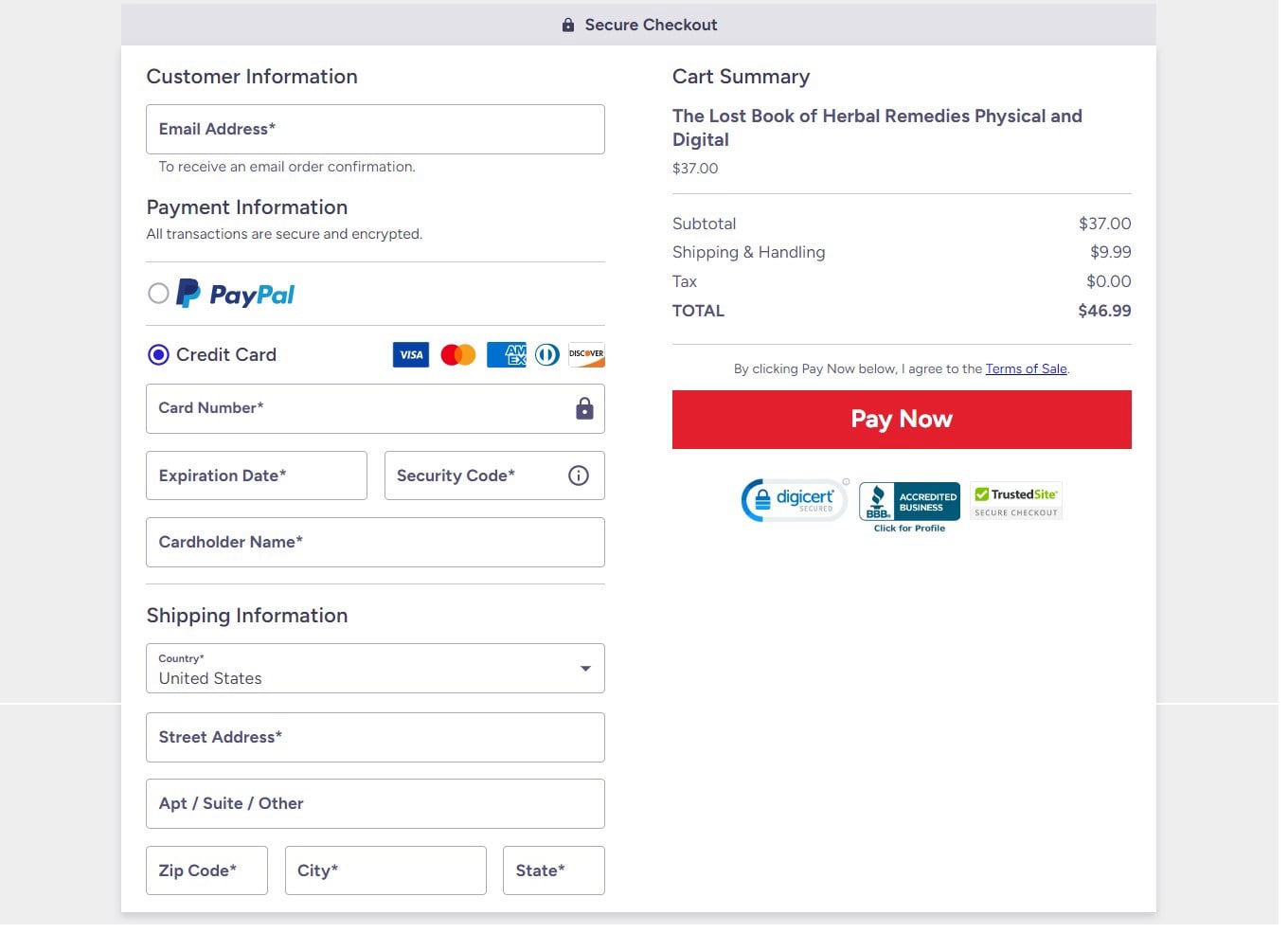This screenshot has width=1288, height=951.
Task: Click the Expiration Date field
Action: [x=256, y=475]
